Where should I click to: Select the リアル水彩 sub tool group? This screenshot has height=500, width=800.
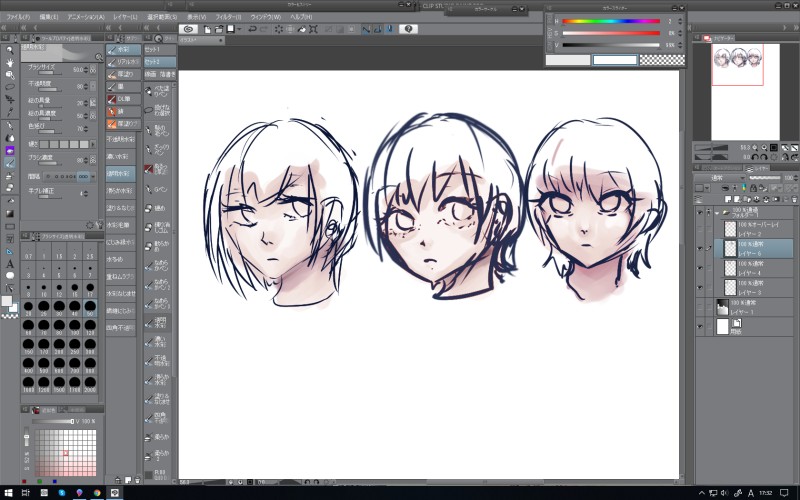click(x=124, y=62)
